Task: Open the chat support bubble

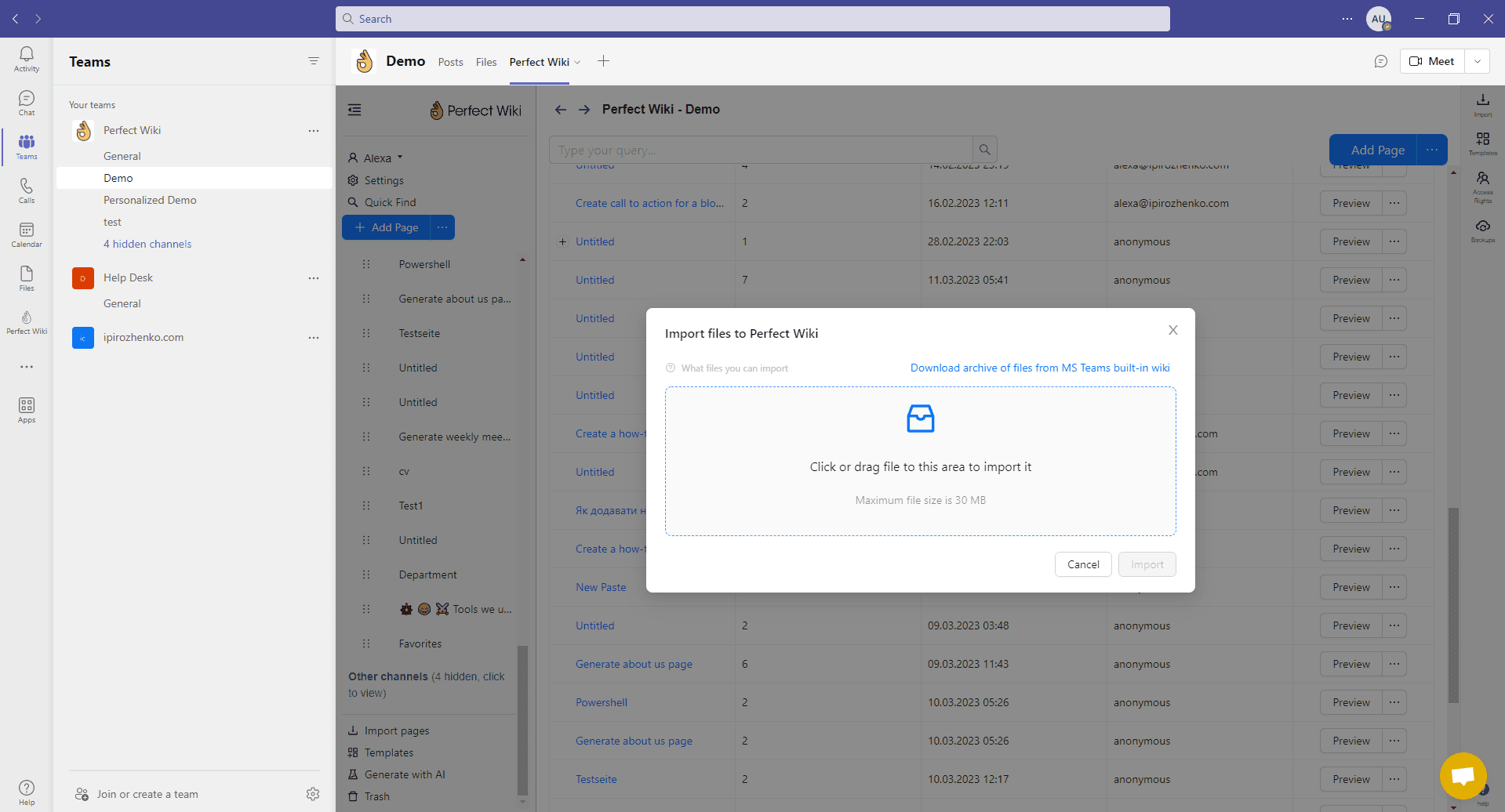Action: coord(1463,776)
